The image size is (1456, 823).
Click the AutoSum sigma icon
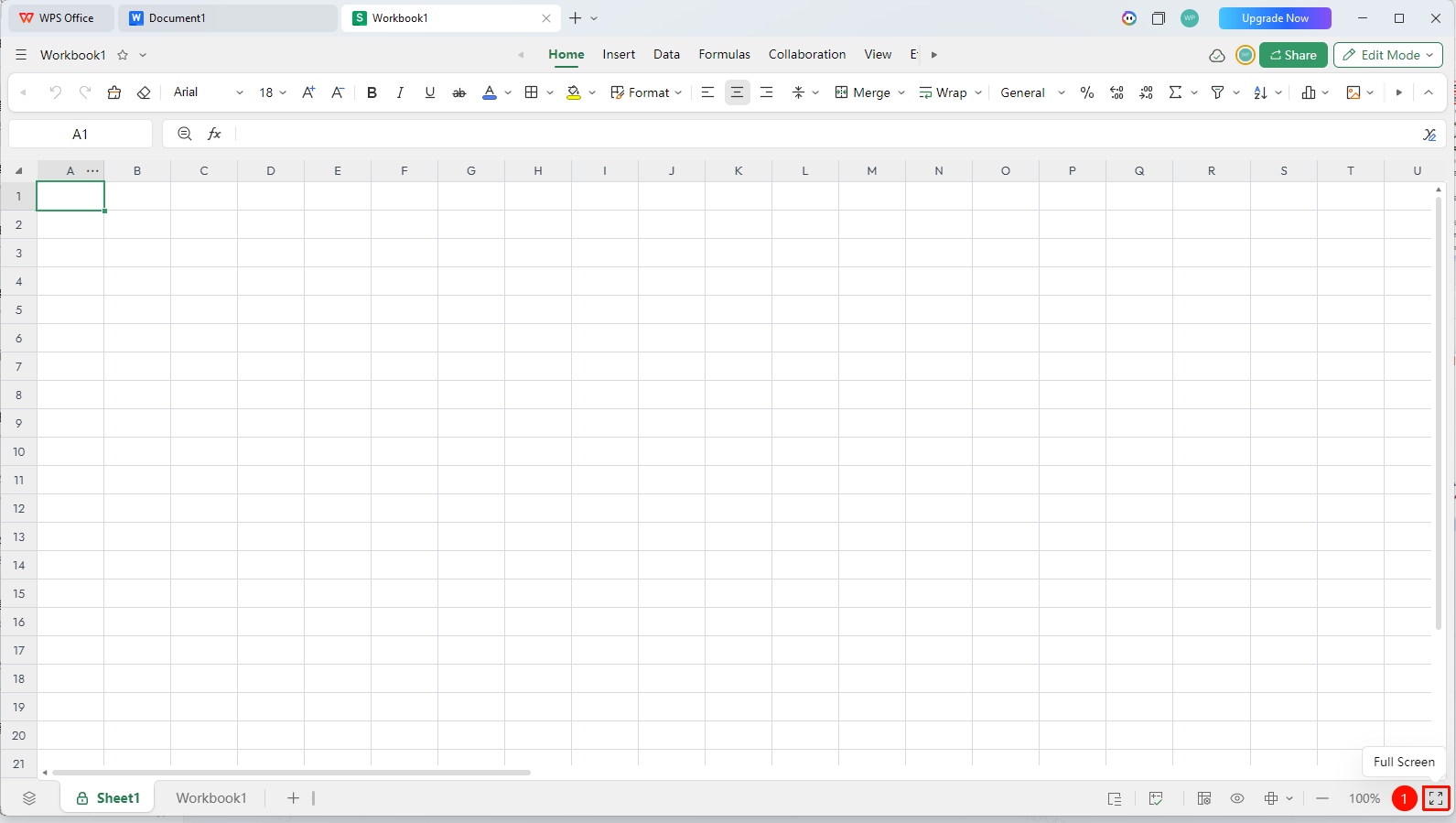point(1175,92)
